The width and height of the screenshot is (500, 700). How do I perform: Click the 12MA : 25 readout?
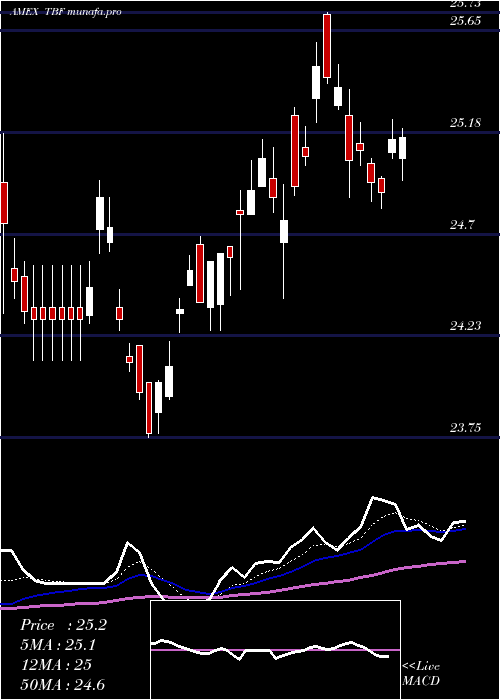pos(56,665)
